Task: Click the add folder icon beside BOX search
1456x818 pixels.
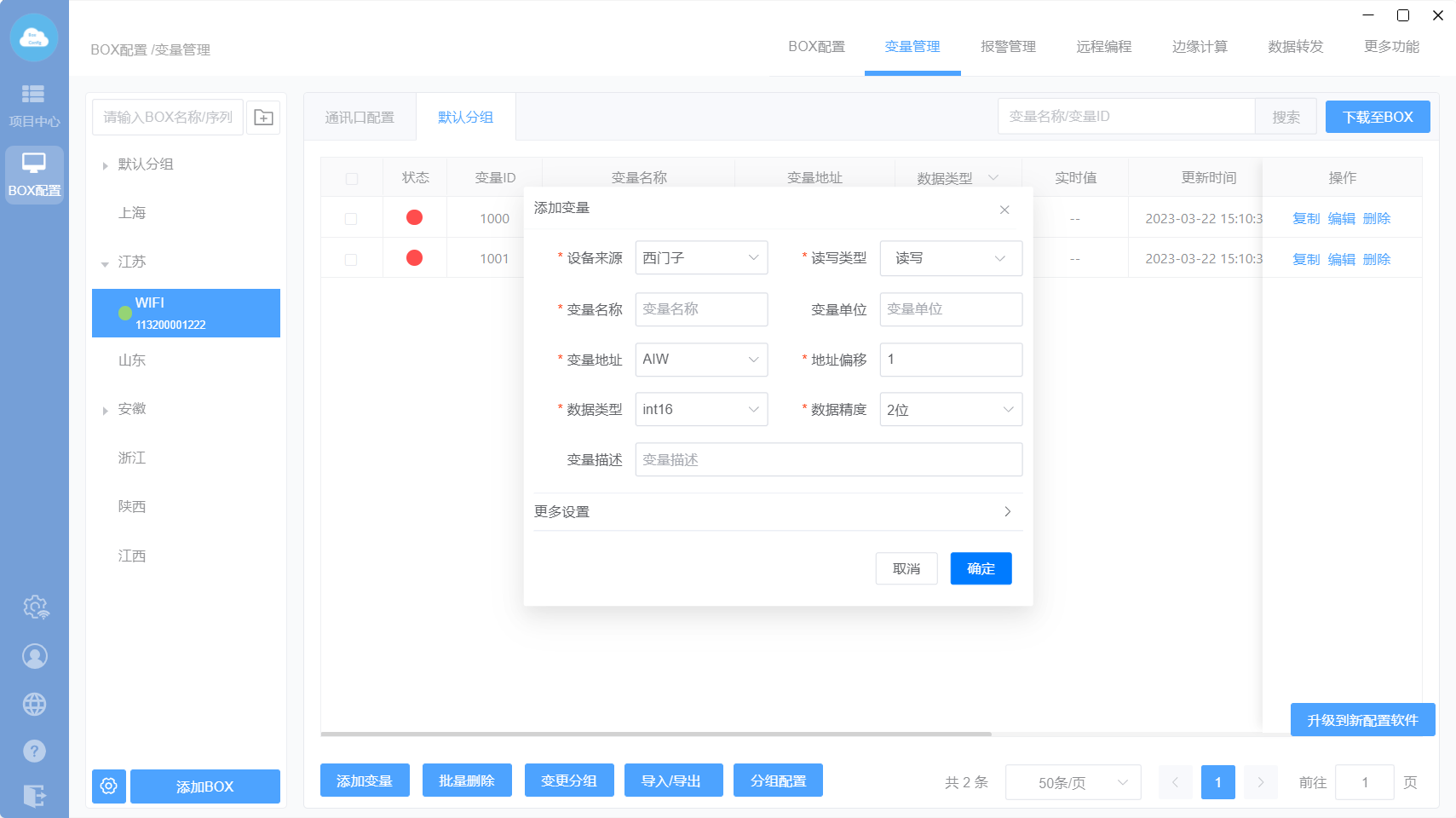Action: 263,118
